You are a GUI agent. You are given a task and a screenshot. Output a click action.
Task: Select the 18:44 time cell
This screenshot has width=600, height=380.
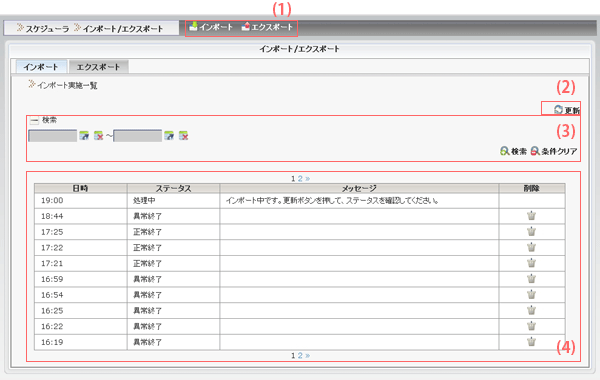pos(81,216)
